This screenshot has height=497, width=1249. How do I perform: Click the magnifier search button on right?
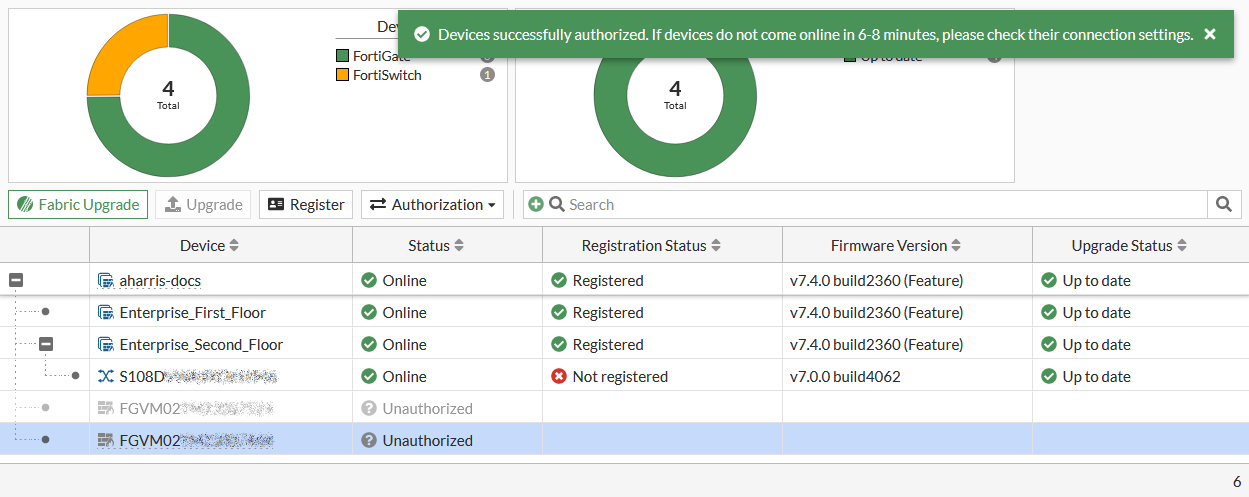tap(1223, 204)
